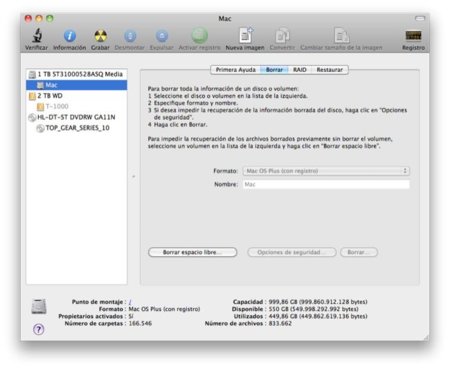Select the HL-DT-ST DVDRW GA11N drive
The width and height of the screenshot is (450, 369).
pyautogui.click(x=76, y=117)
